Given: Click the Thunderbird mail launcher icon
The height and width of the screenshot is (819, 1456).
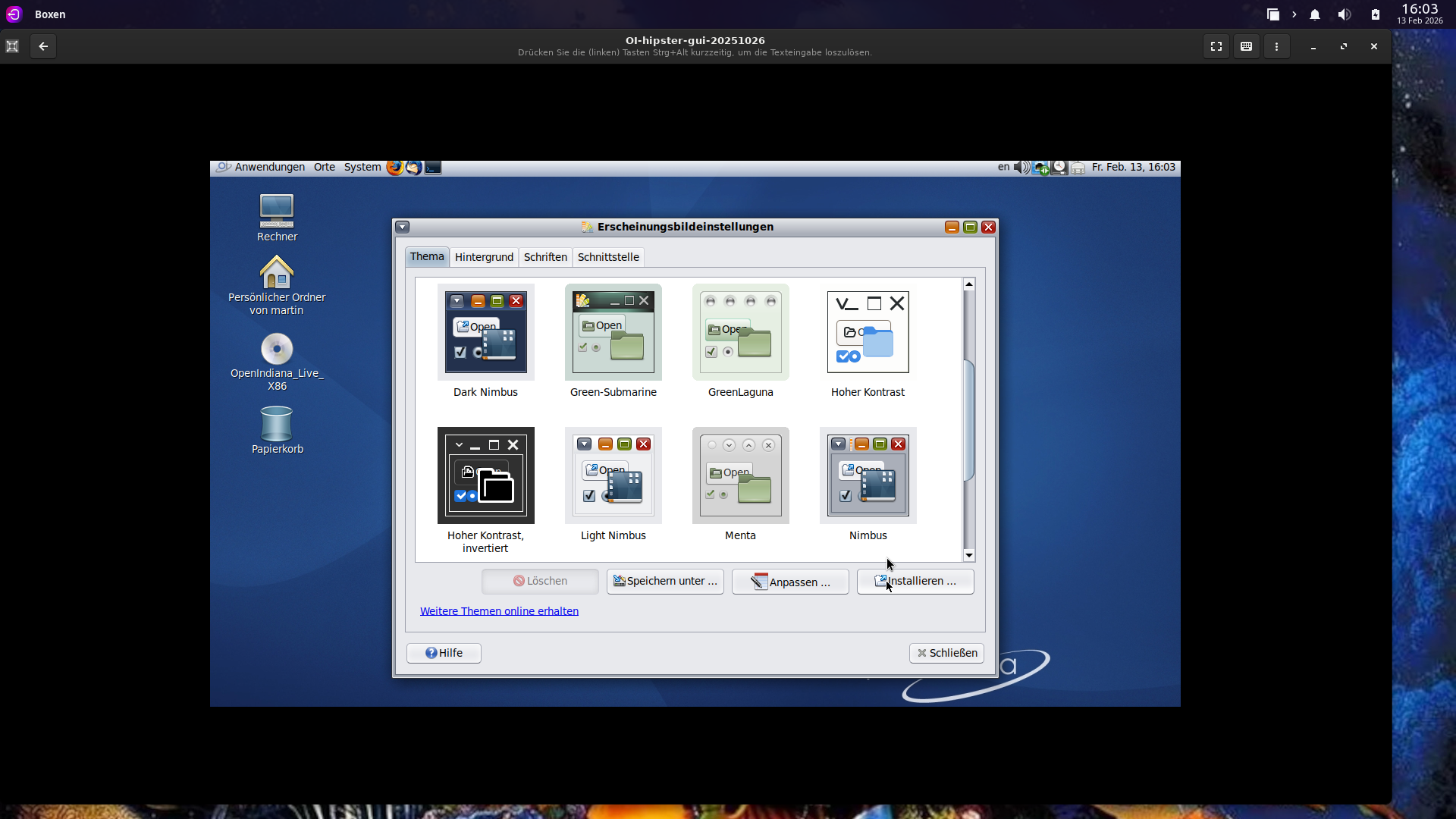Looking at the screenshot, I should tap(414, 168).
